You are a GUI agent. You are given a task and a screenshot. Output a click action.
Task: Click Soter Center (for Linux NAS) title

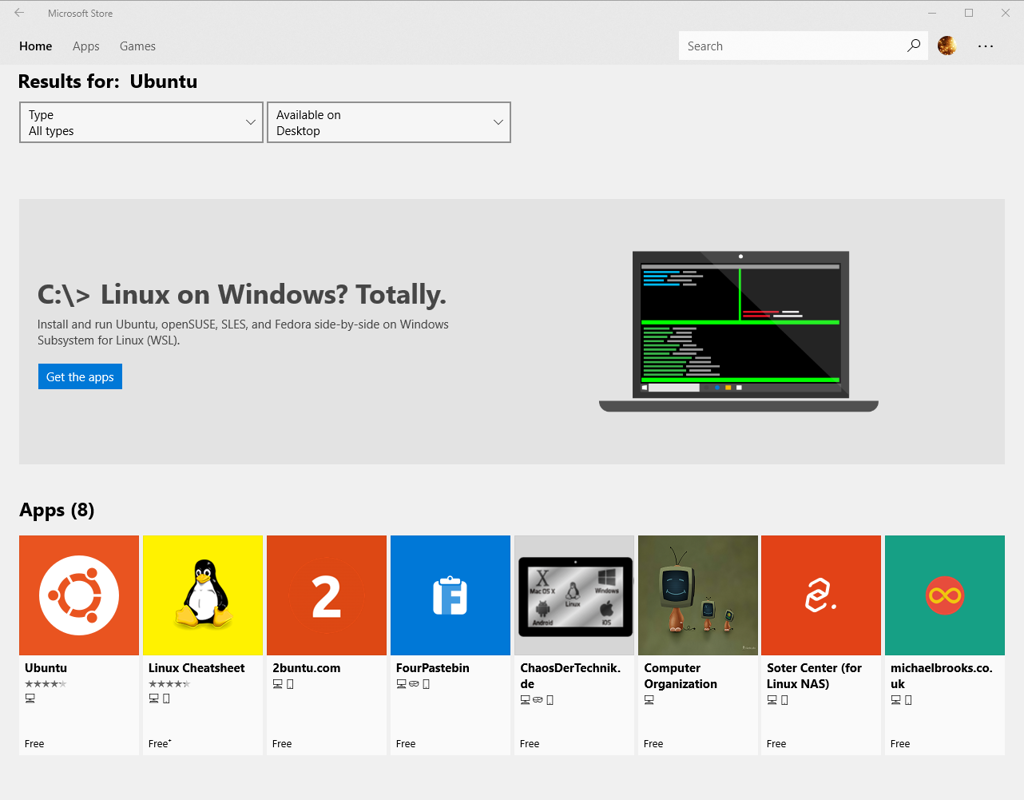pyautogui.click(x=814, y=676)
